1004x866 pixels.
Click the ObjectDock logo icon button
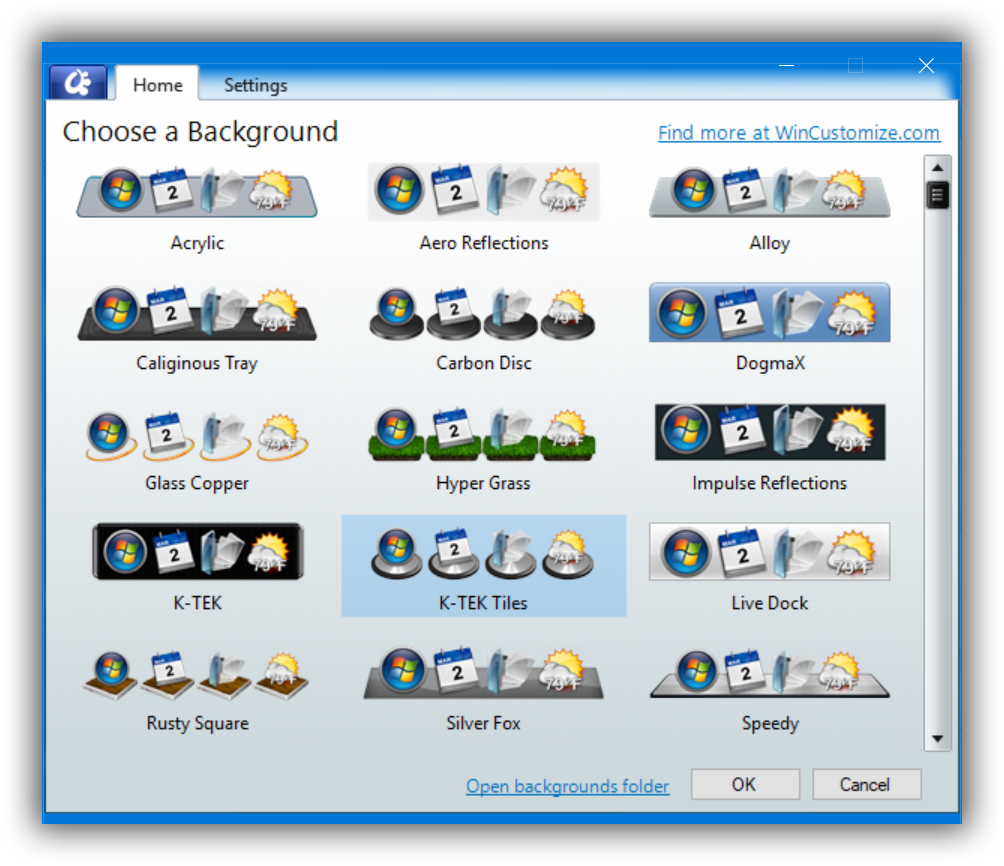coord(78,84)
